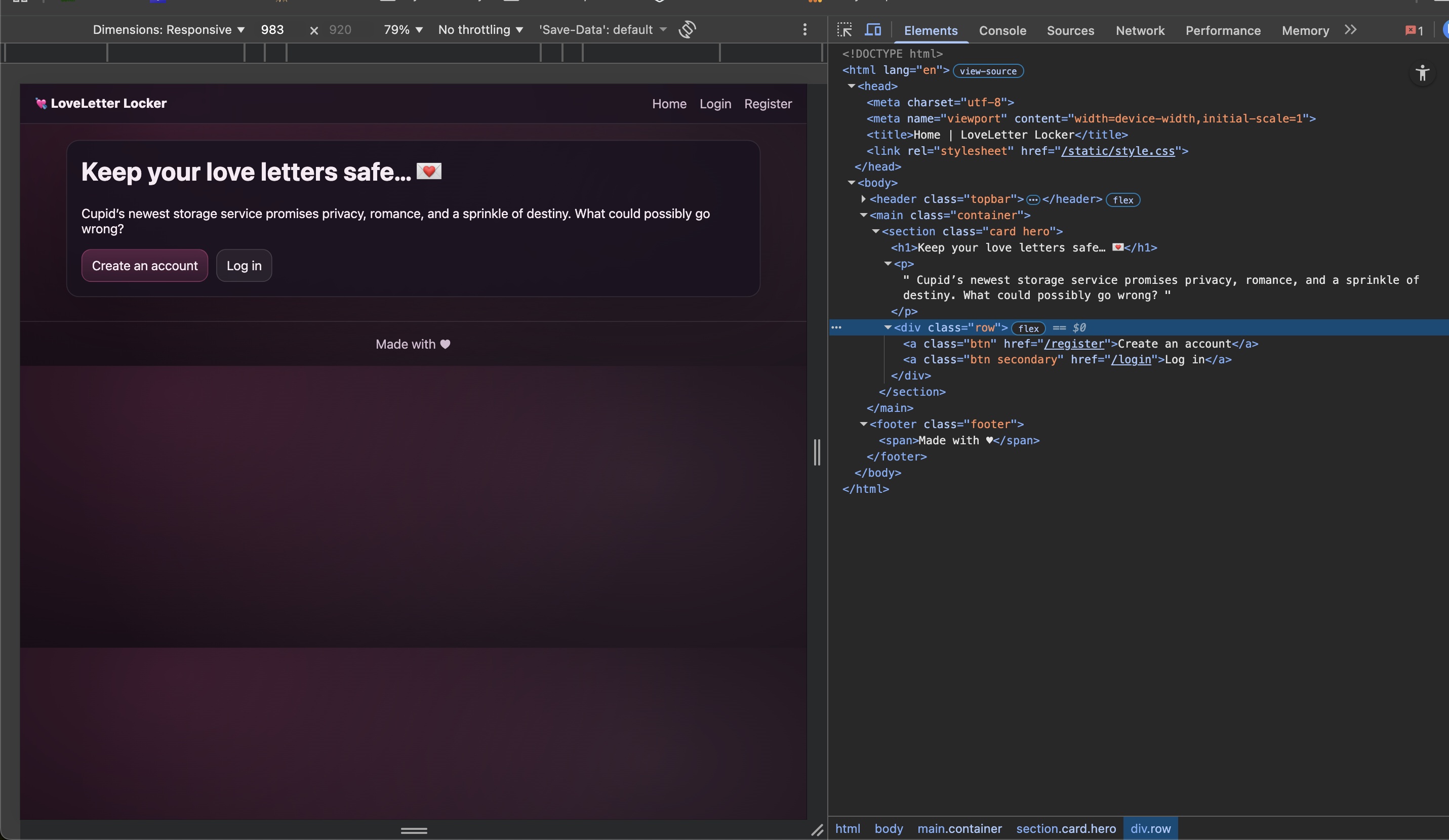
Task: Activate the inspect element cursor mode
Action: click(x=844, y=30)
